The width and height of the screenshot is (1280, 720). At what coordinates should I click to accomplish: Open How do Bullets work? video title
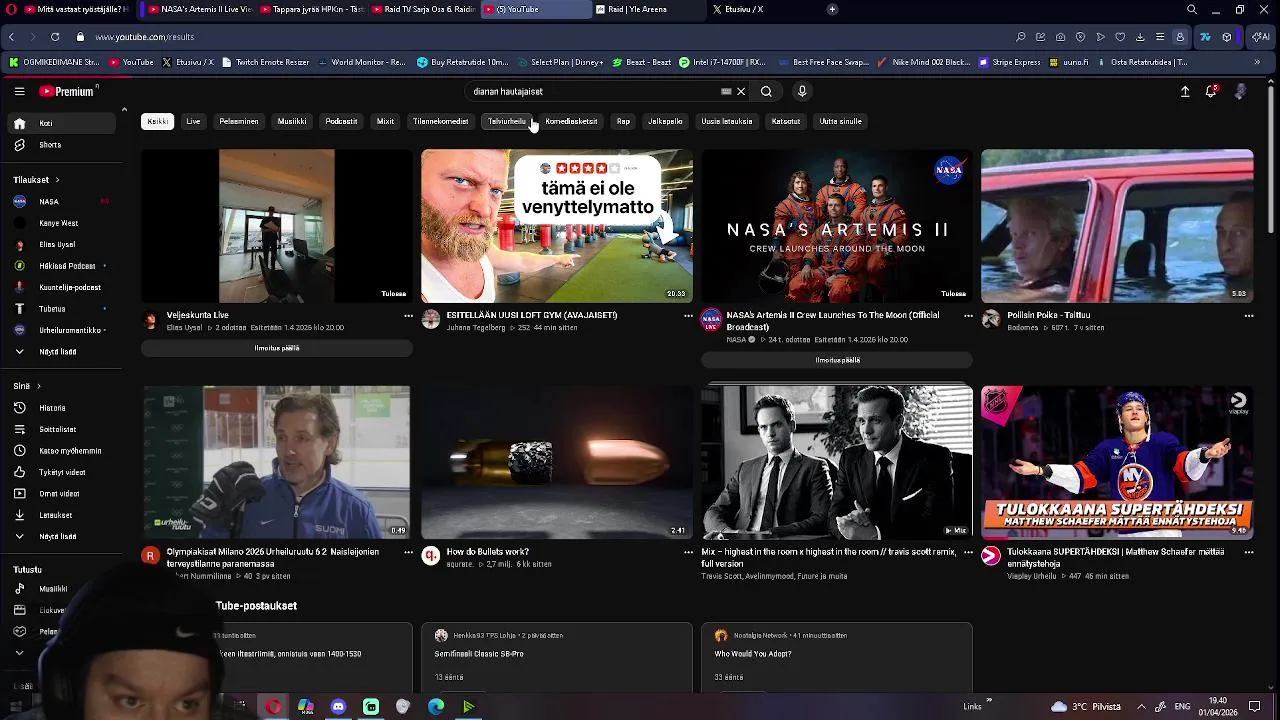tap(488, 552)
